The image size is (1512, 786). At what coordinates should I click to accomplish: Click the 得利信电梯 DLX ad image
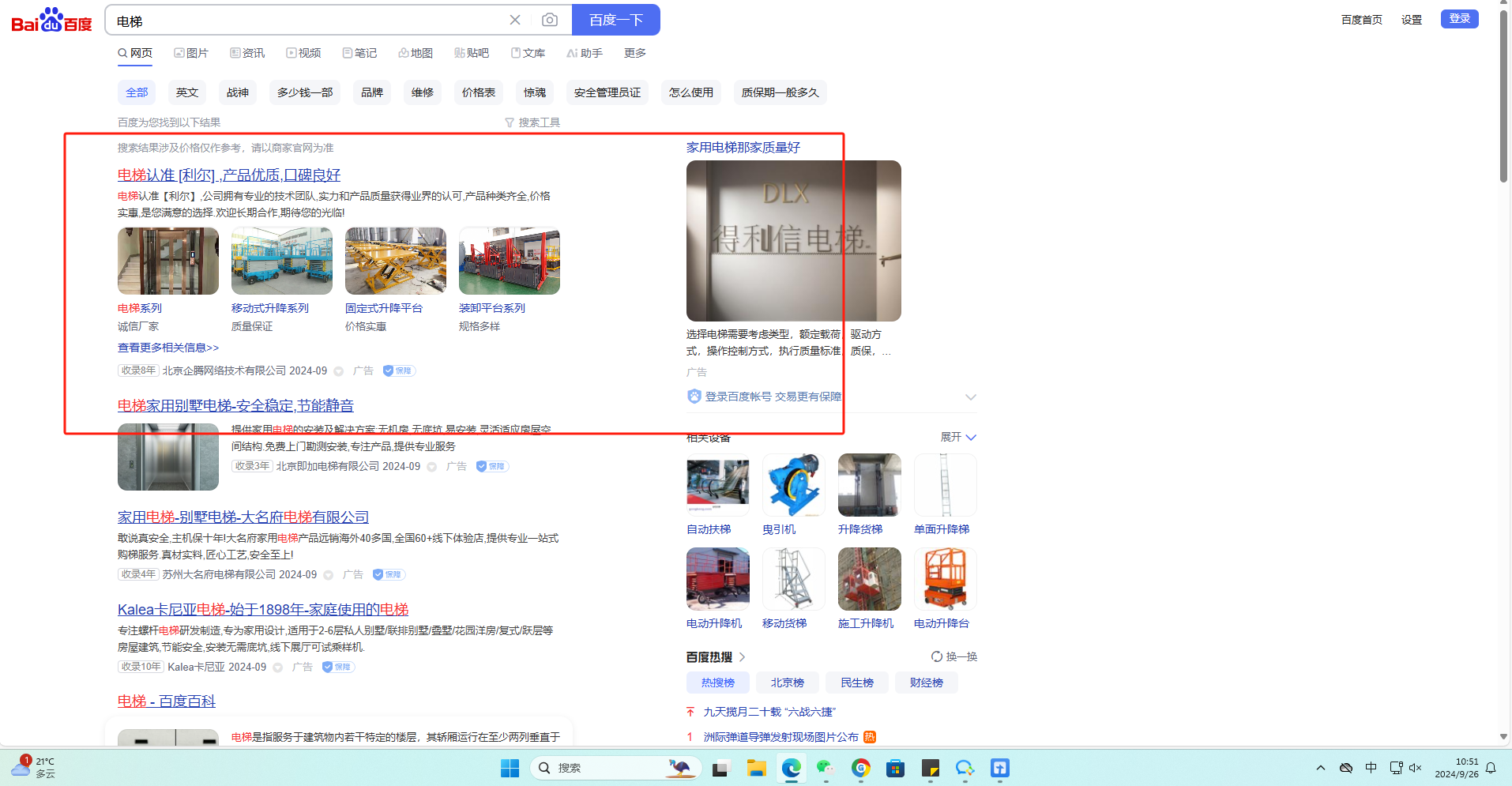point(794,241)
